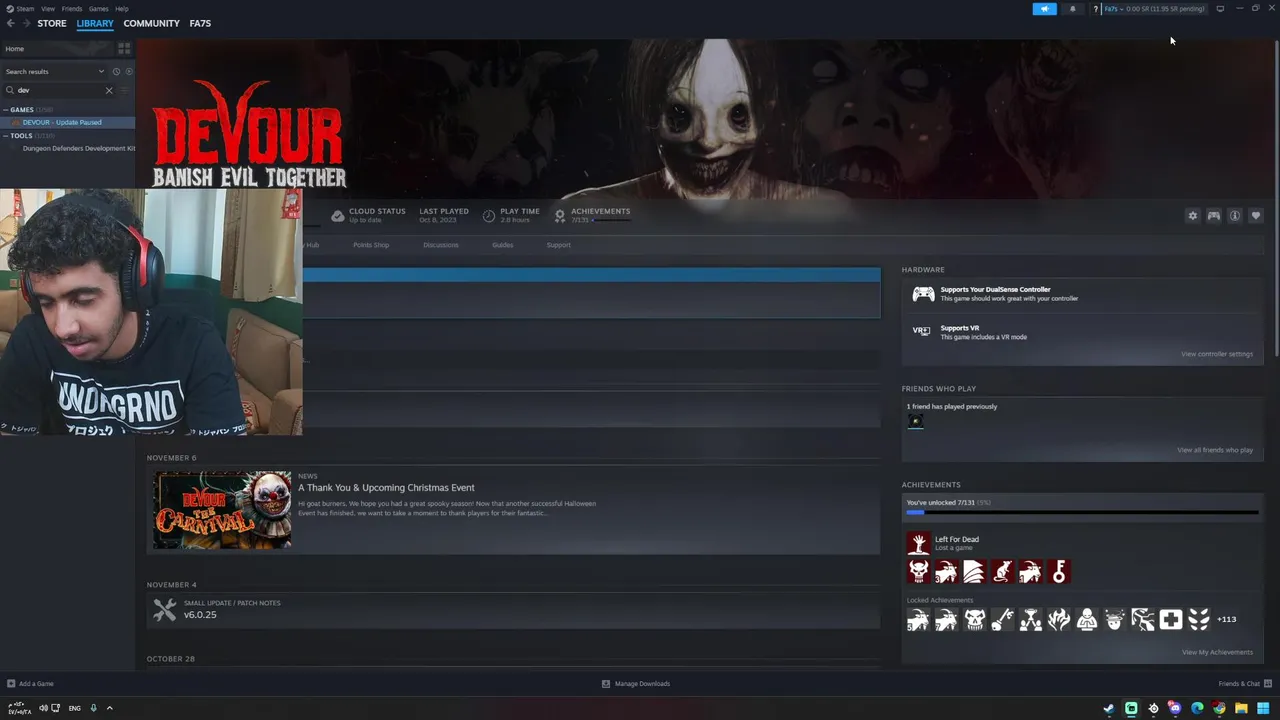Click View controller settings link

click(x=1217, y=354)
